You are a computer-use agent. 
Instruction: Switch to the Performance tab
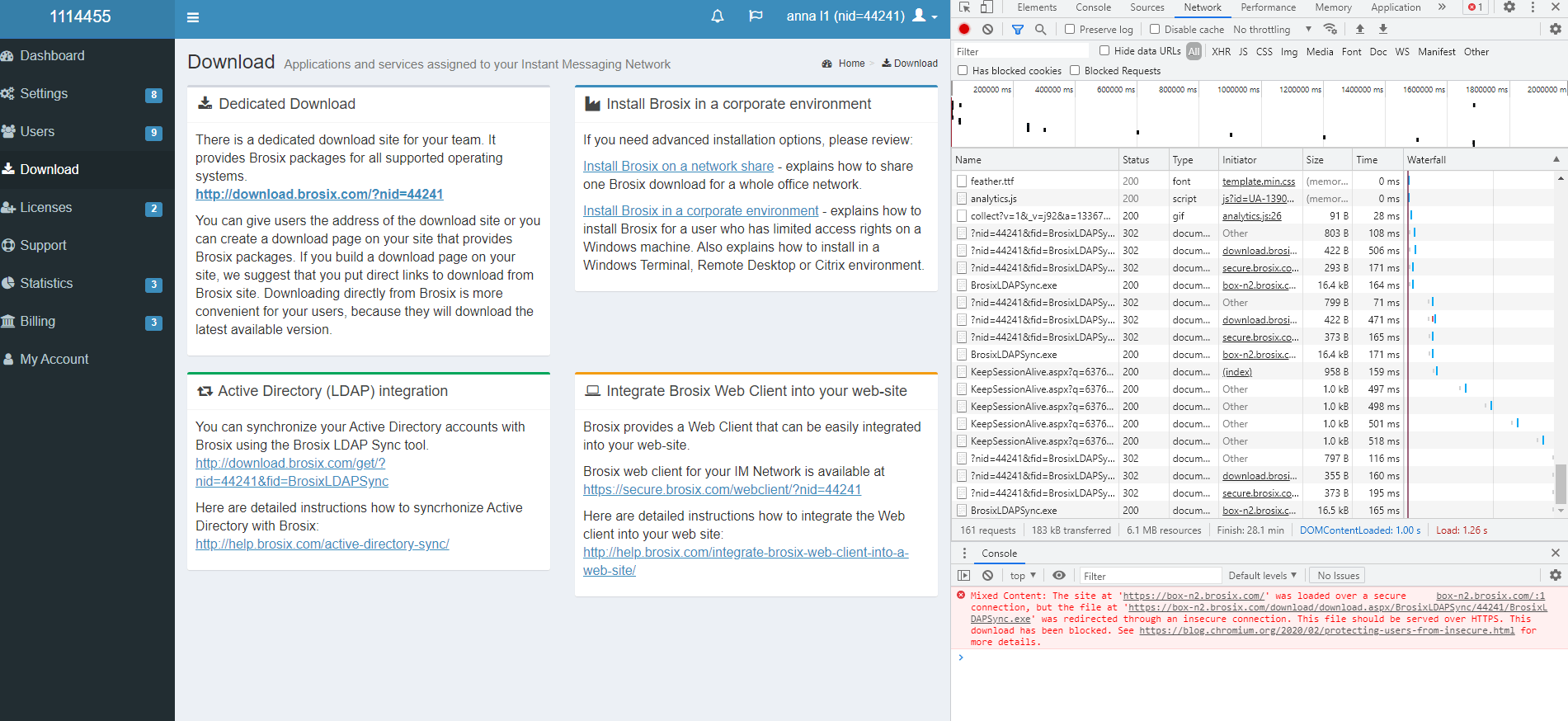[x=1269, y=7]
